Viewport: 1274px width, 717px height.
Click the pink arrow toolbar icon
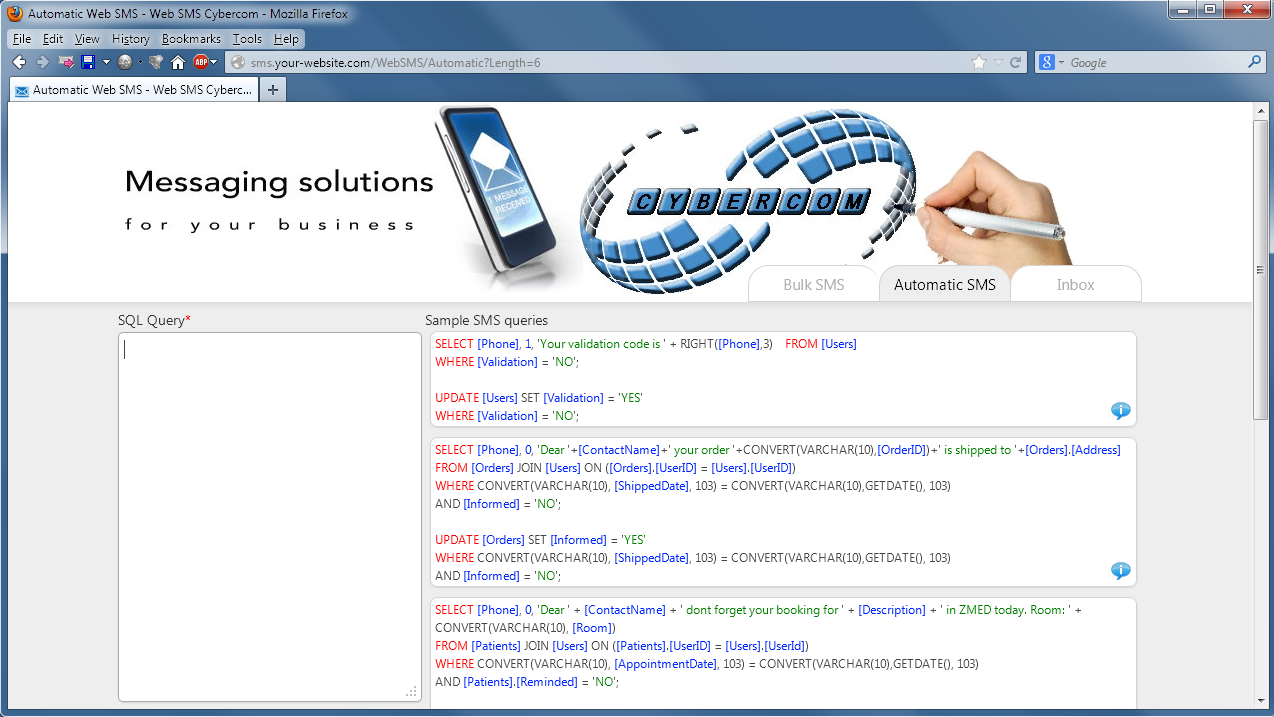tap(66, 62)
